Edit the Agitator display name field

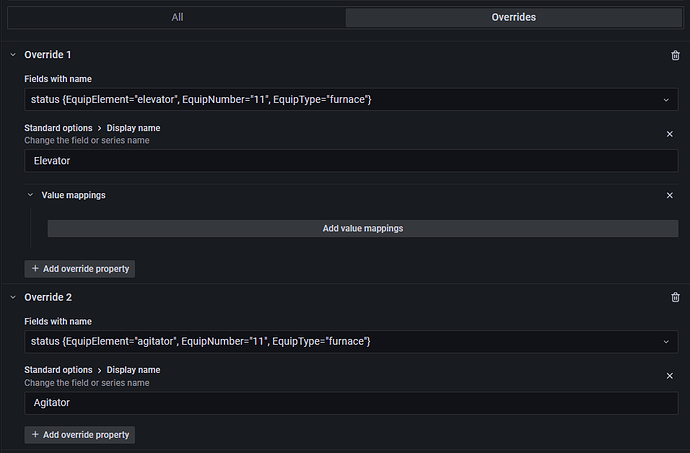[351, 402]
